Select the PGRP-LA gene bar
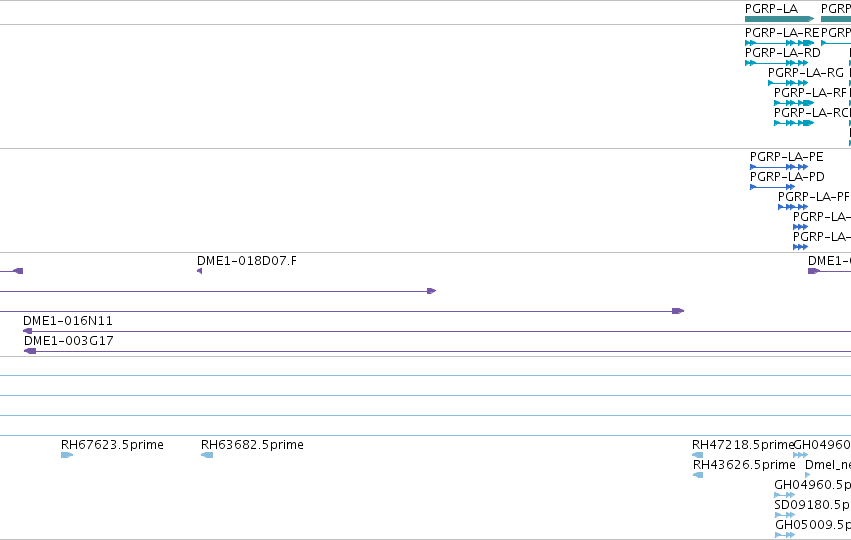Viewport: 851px width, 540px height. click(x=779, y=19)
